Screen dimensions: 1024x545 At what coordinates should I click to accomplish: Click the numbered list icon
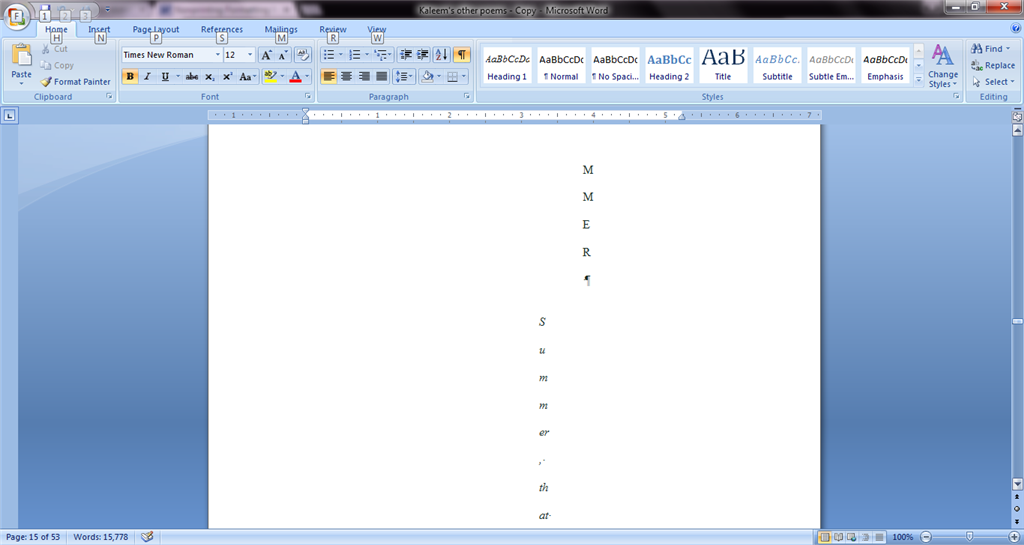coord(355,55)
